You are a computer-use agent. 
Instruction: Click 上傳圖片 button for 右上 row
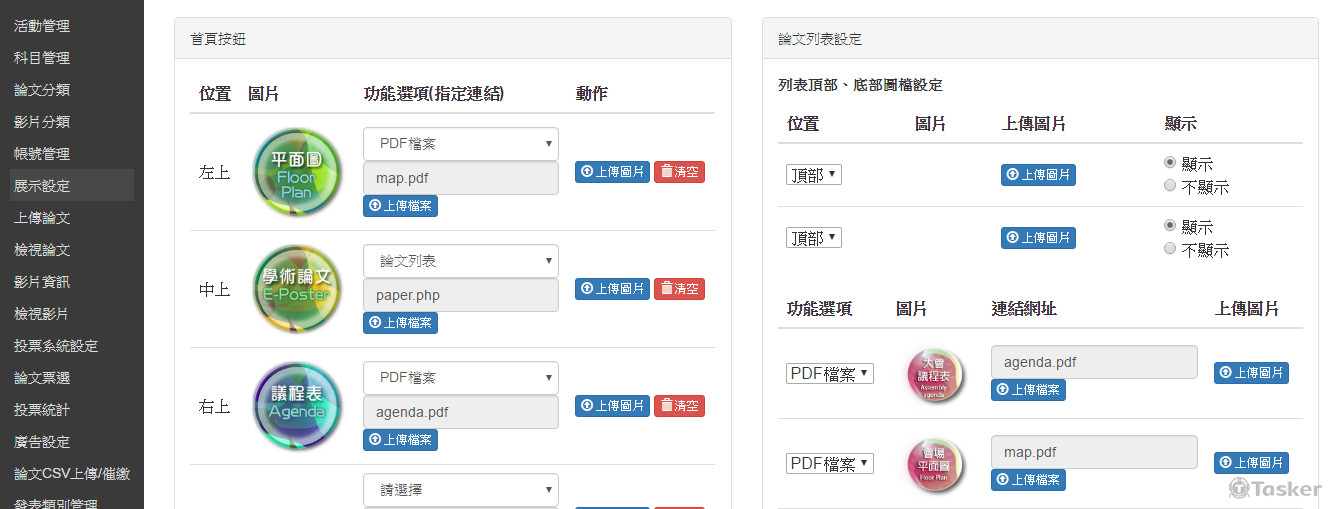tap(612, 406)
